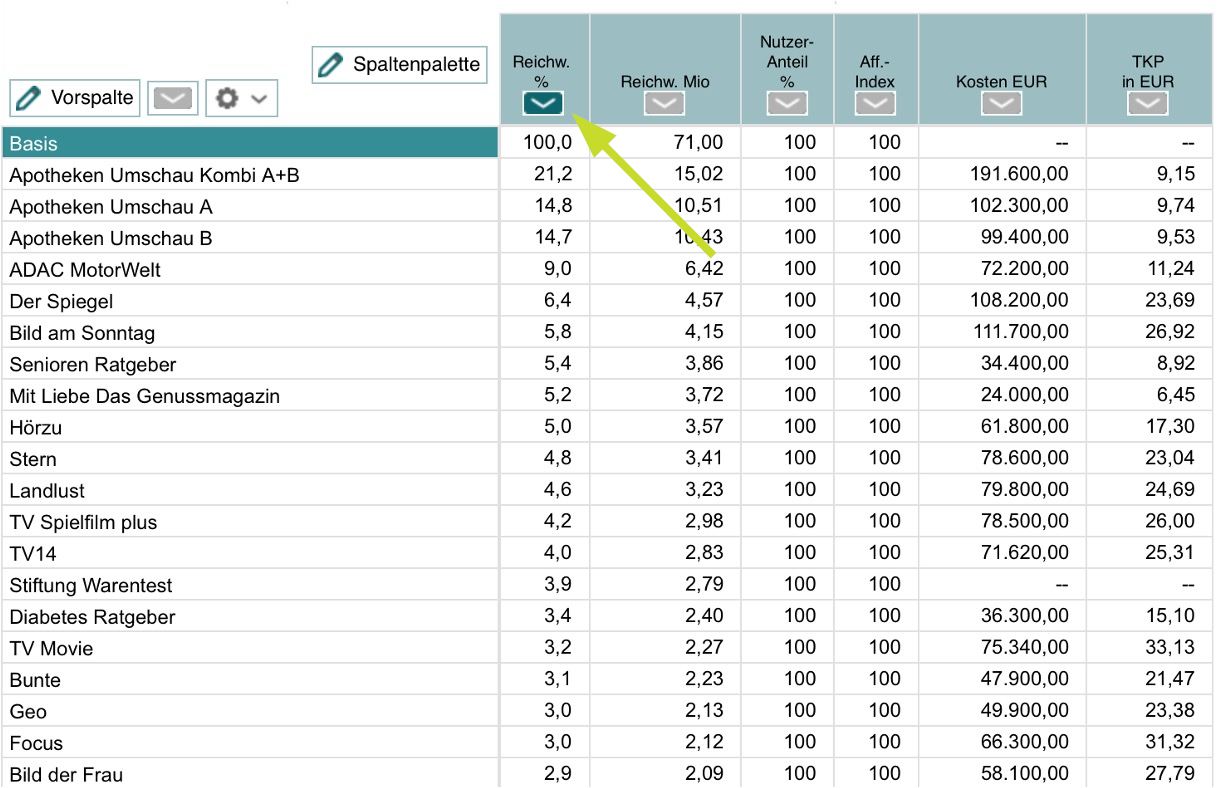
Task: Select ADAC MotorWelt Reichw. Mio value 6,42
Action: coord(704,269)
